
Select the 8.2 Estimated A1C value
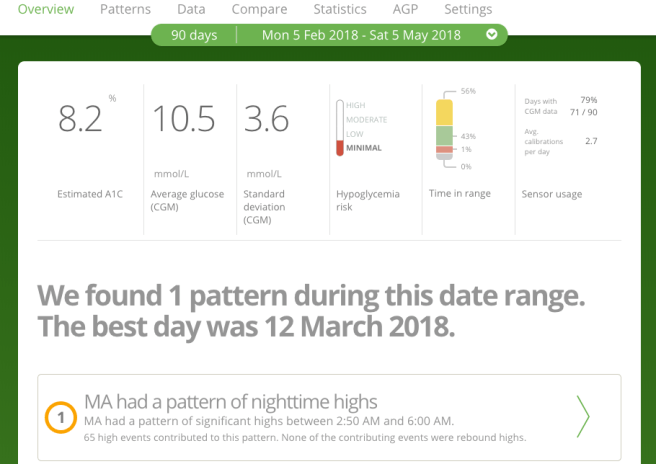80,119
